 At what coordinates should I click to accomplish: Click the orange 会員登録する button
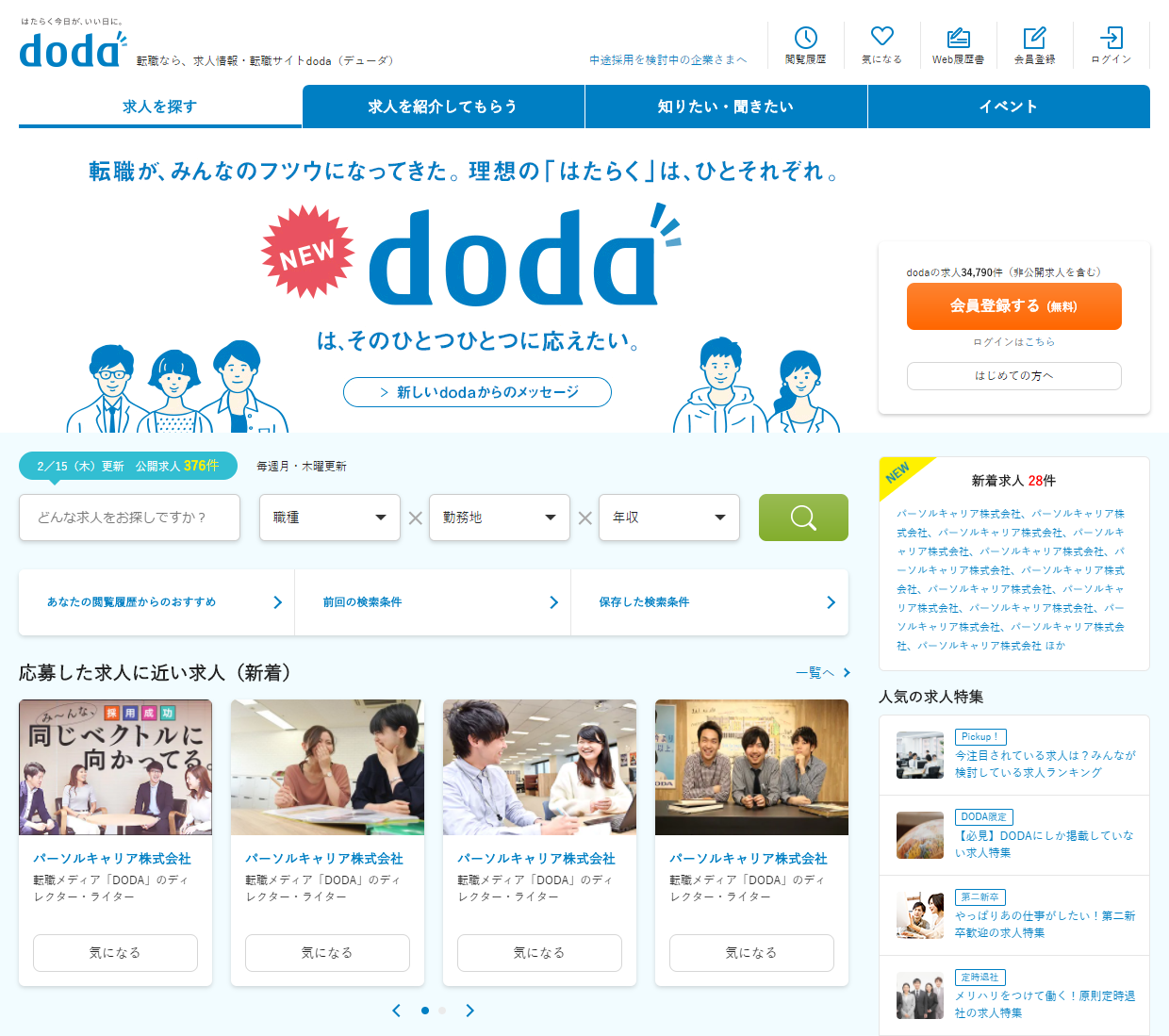[1013, 306]
